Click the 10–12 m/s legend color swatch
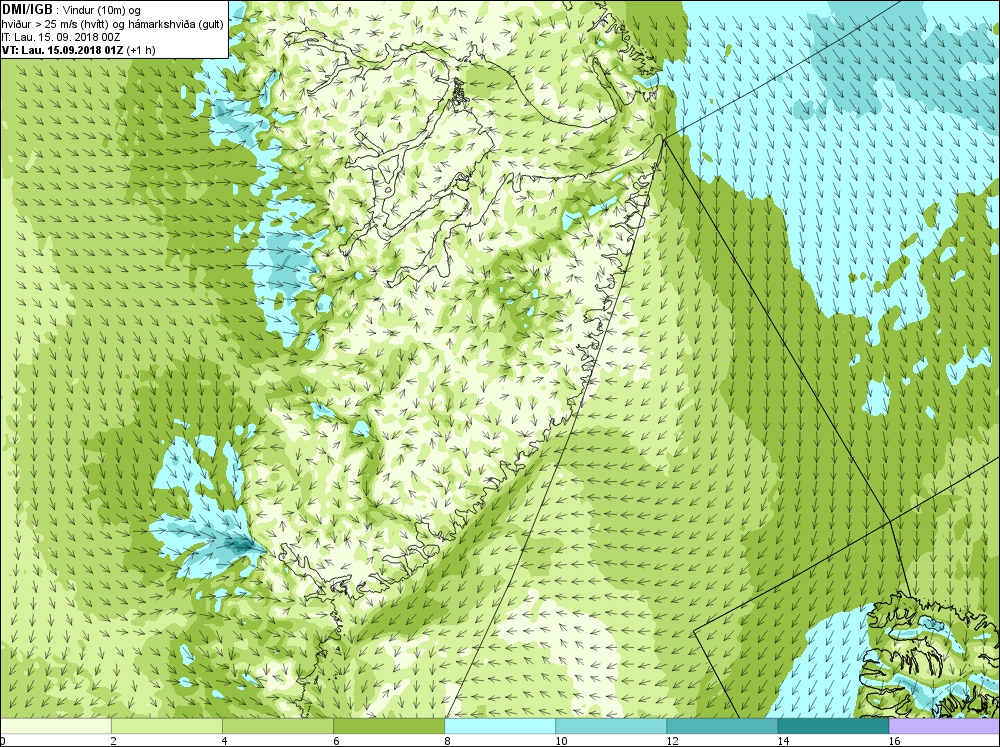The width and height of the screenshot is (1000, 747). [x=611, y=726]
